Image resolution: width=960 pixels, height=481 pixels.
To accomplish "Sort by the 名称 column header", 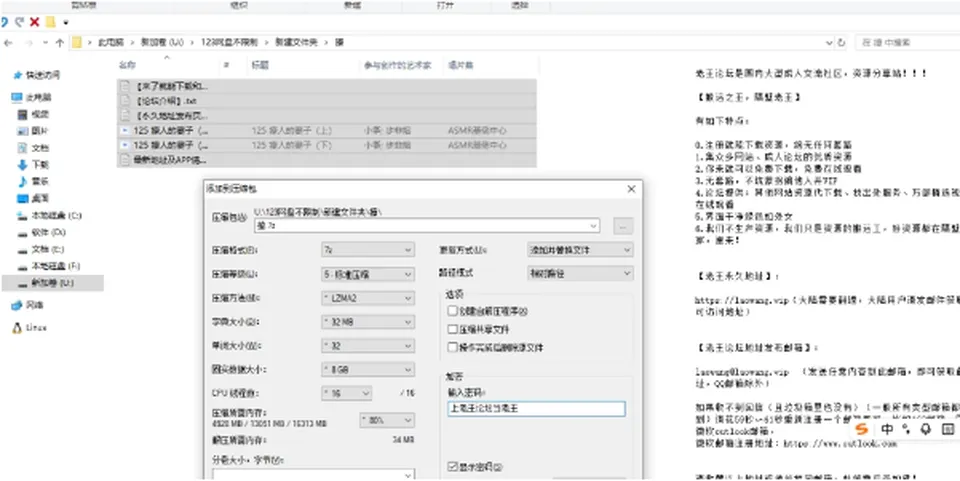I will click(x=127, y=65).
